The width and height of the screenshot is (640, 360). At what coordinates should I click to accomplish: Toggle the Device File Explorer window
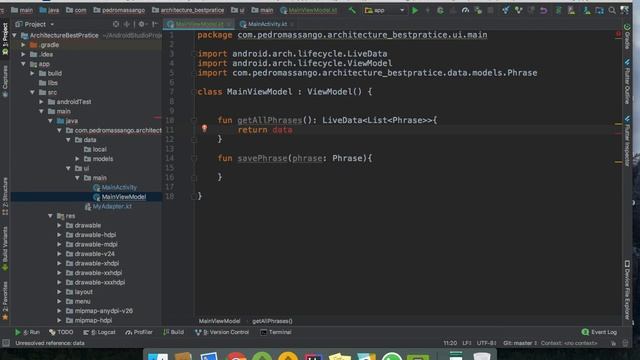click(x=627, y=290)
